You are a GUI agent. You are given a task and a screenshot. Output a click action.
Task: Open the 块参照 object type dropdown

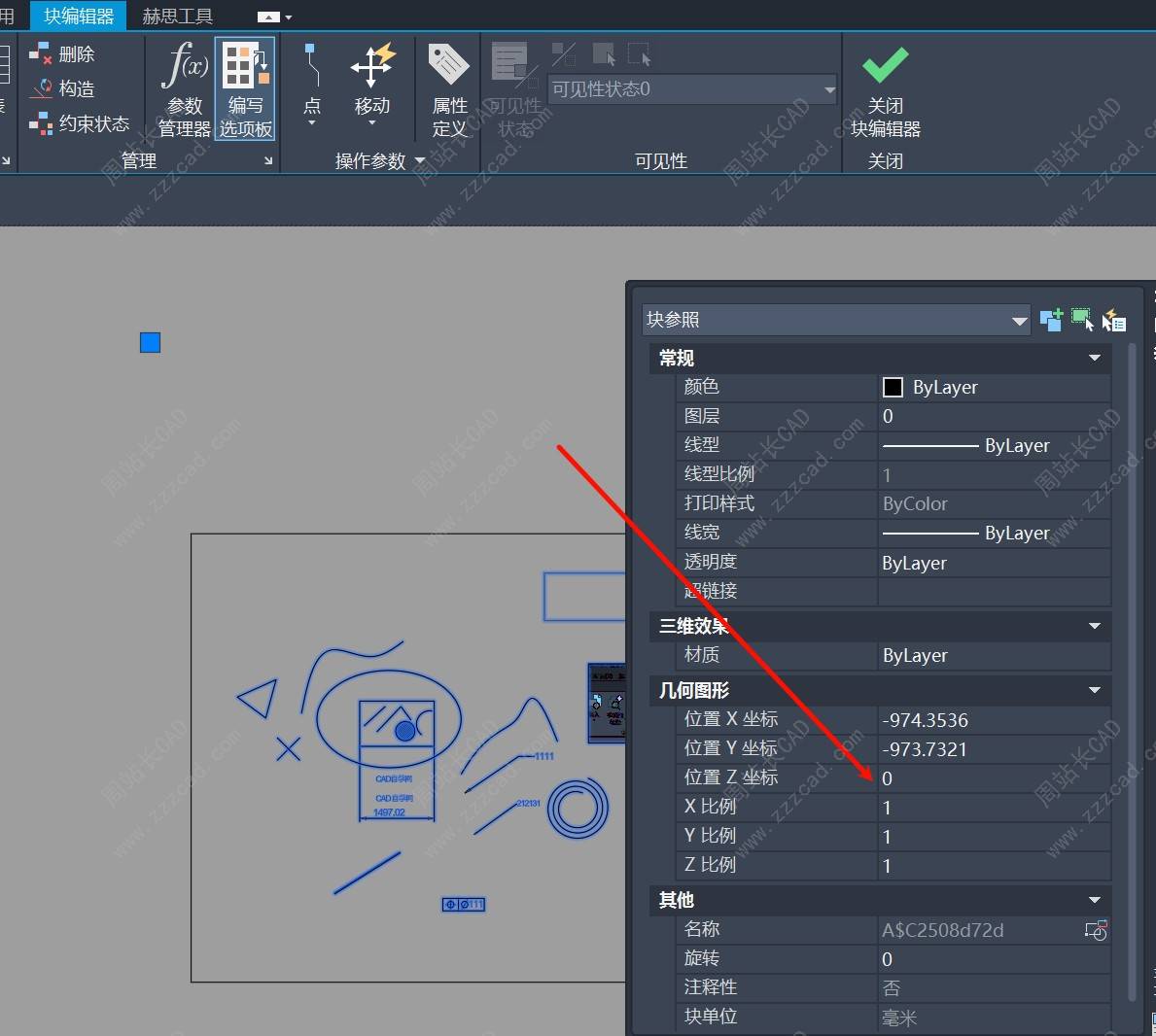(x=1019, y=321)
